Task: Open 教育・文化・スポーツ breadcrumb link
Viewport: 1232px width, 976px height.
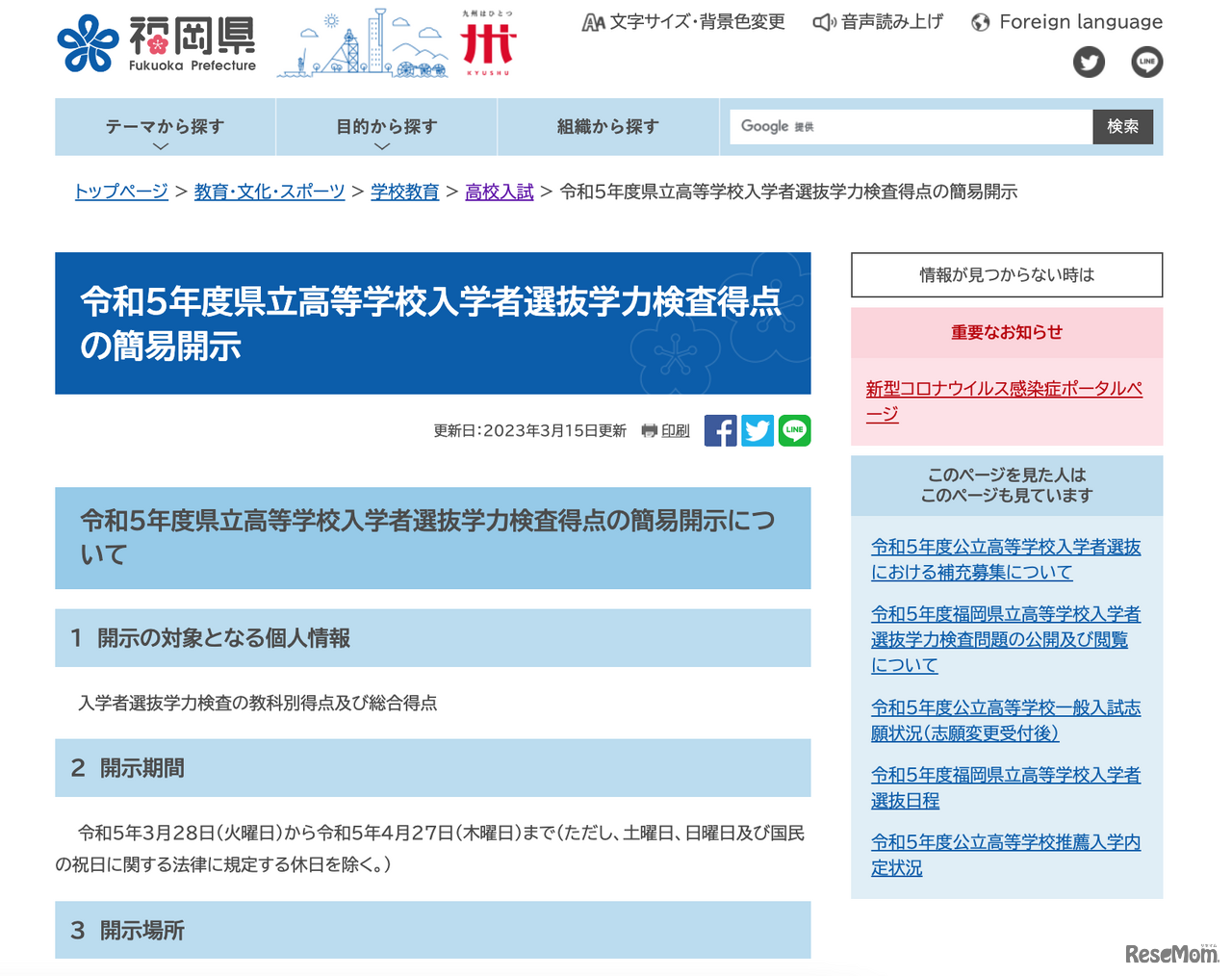Action: click(269, 192)
